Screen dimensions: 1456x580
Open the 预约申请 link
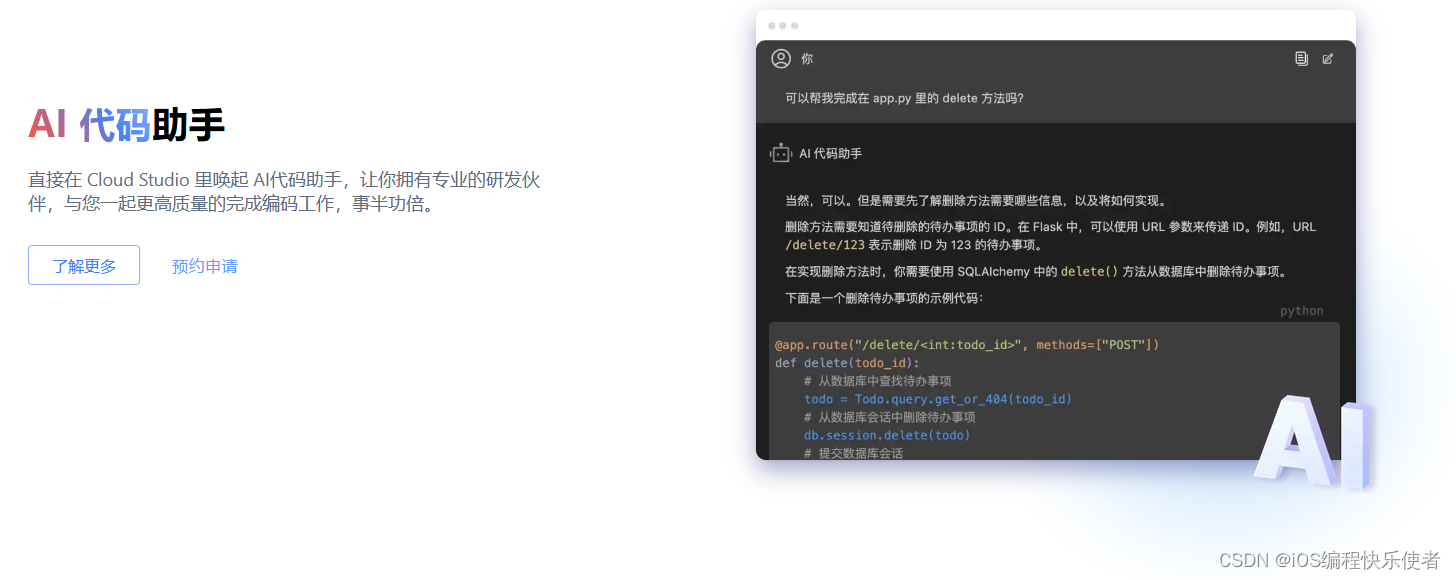pos(205,266)
